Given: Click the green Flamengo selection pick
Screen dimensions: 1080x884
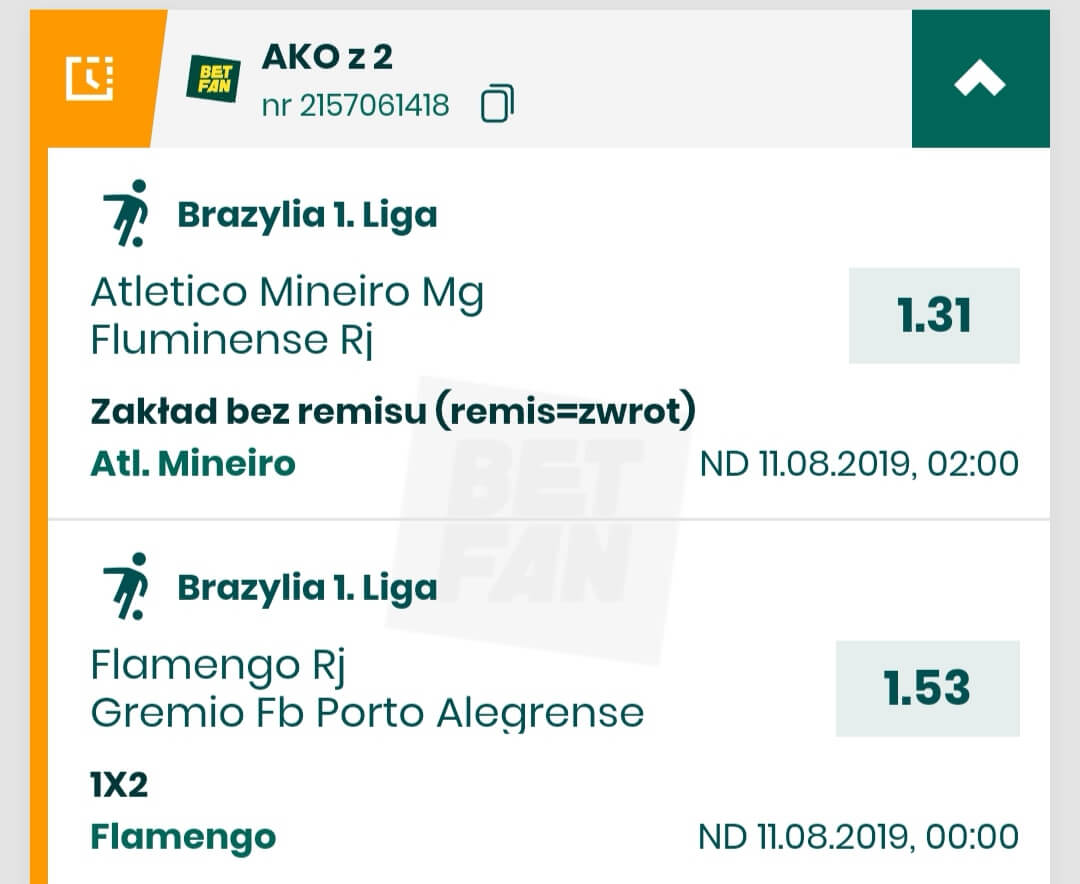Looking at the screenshot, I should click(183, 836).
